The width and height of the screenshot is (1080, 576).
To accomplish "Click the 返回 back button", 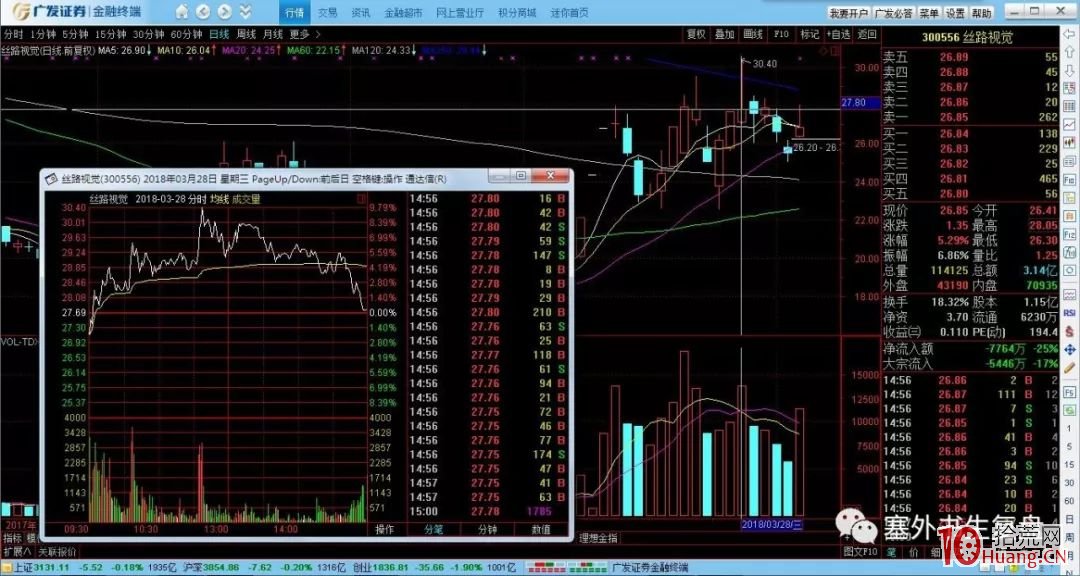I will click(866, 34).
